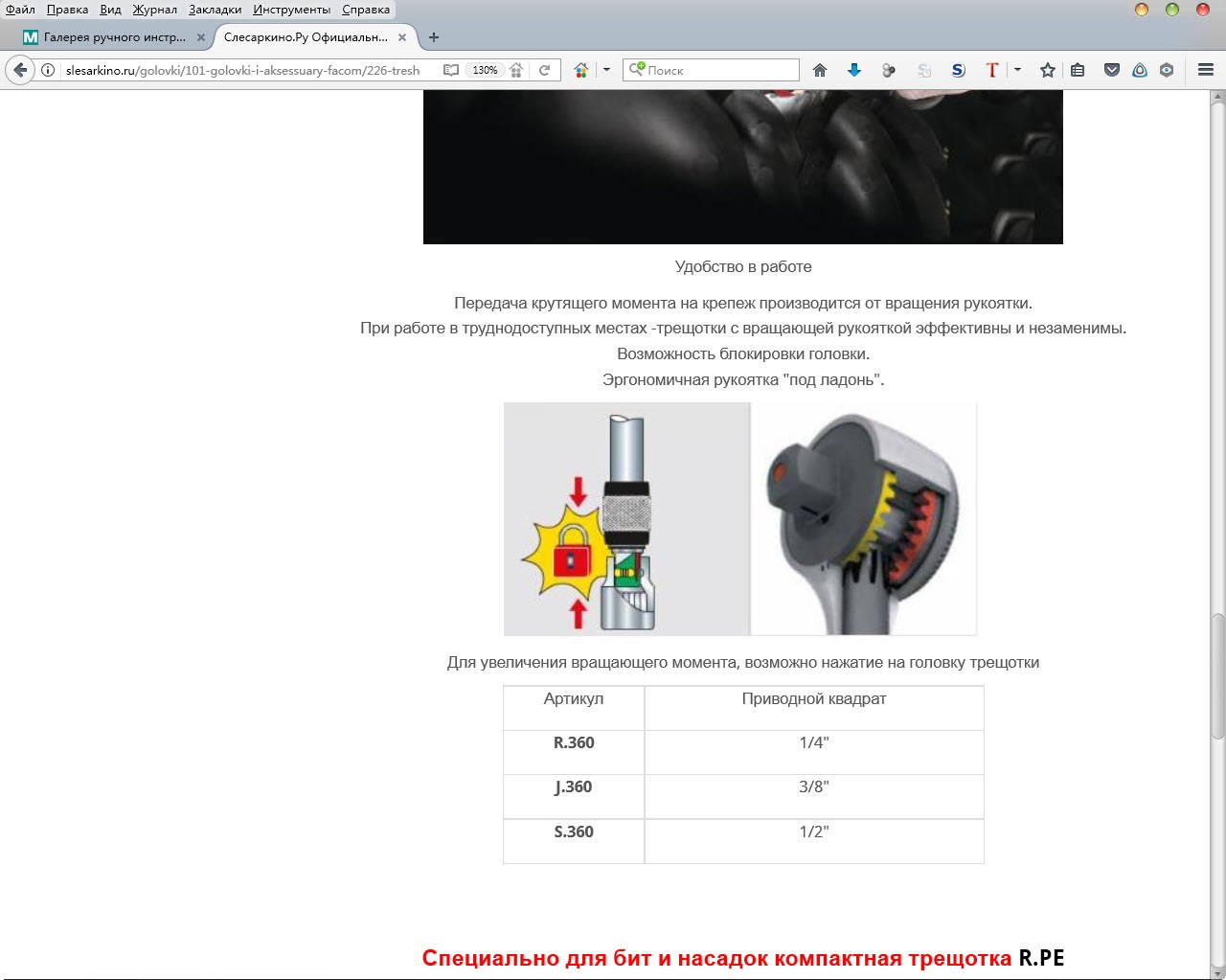This screenshot has height=980, width=1226.
Task: Open the hamburger application menu
Action: (1206, 70)
